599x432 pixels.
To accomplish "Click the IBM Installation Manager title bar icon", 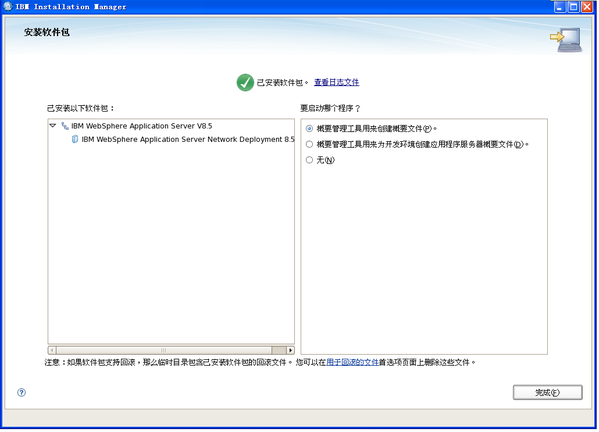I will (8, 6).
